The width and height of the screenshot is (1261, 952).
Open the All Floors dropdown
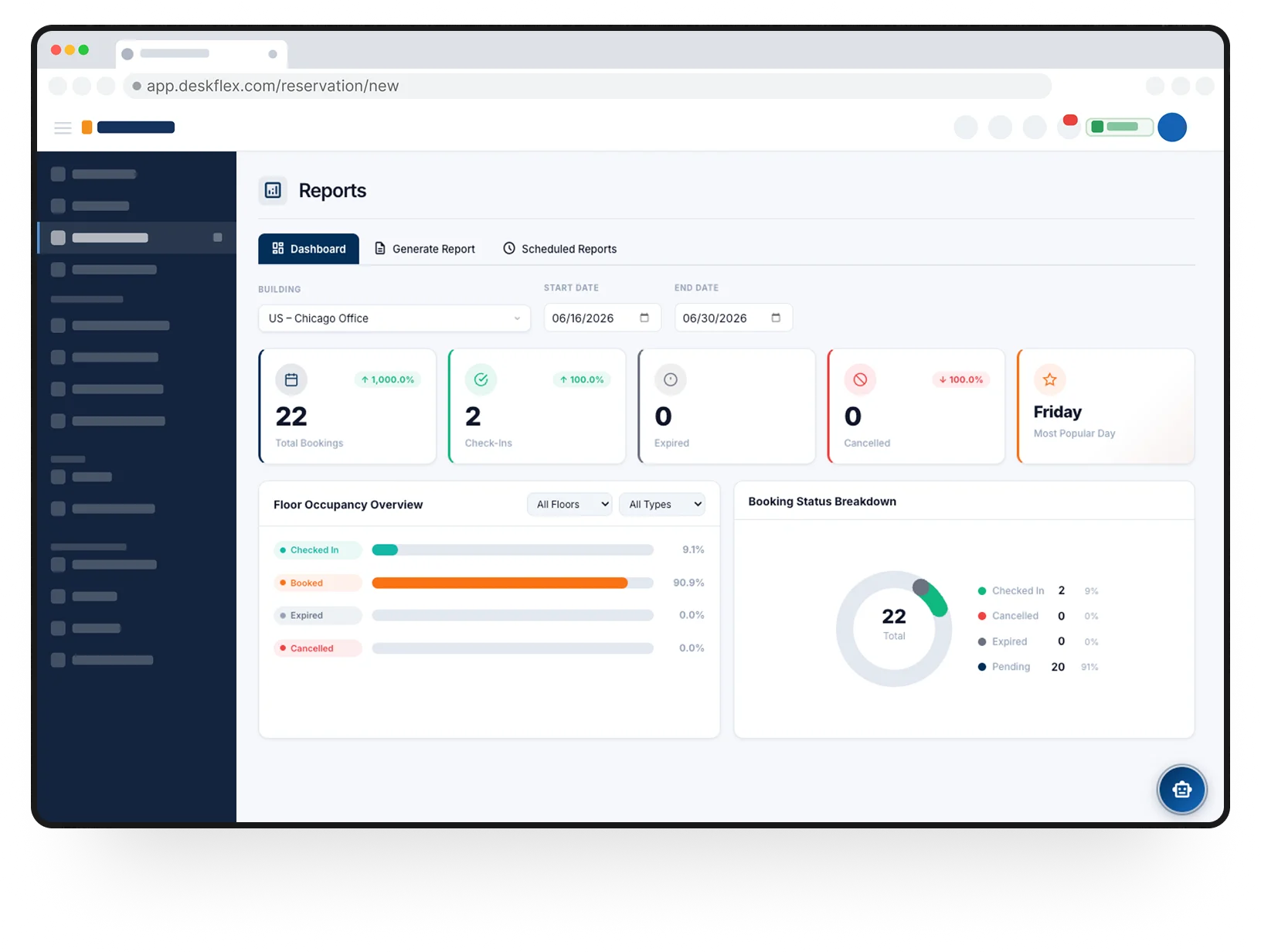tap(569, 505)
